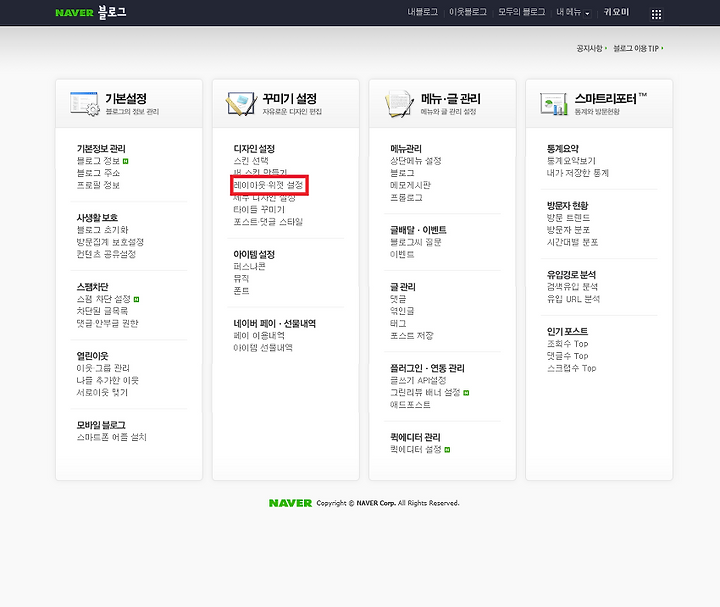
Task: Open the 블로그씨 질문 link
Action: 416,242
